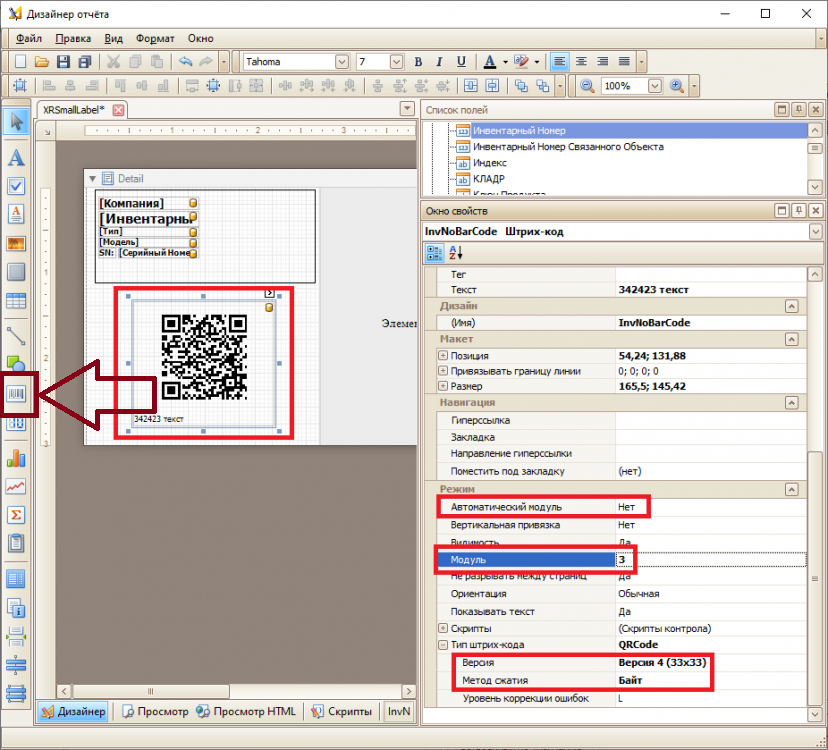Click the Save All toolbar icon
Image resolution: width=828 pixels, height=750 pixels.
point(85,61)
